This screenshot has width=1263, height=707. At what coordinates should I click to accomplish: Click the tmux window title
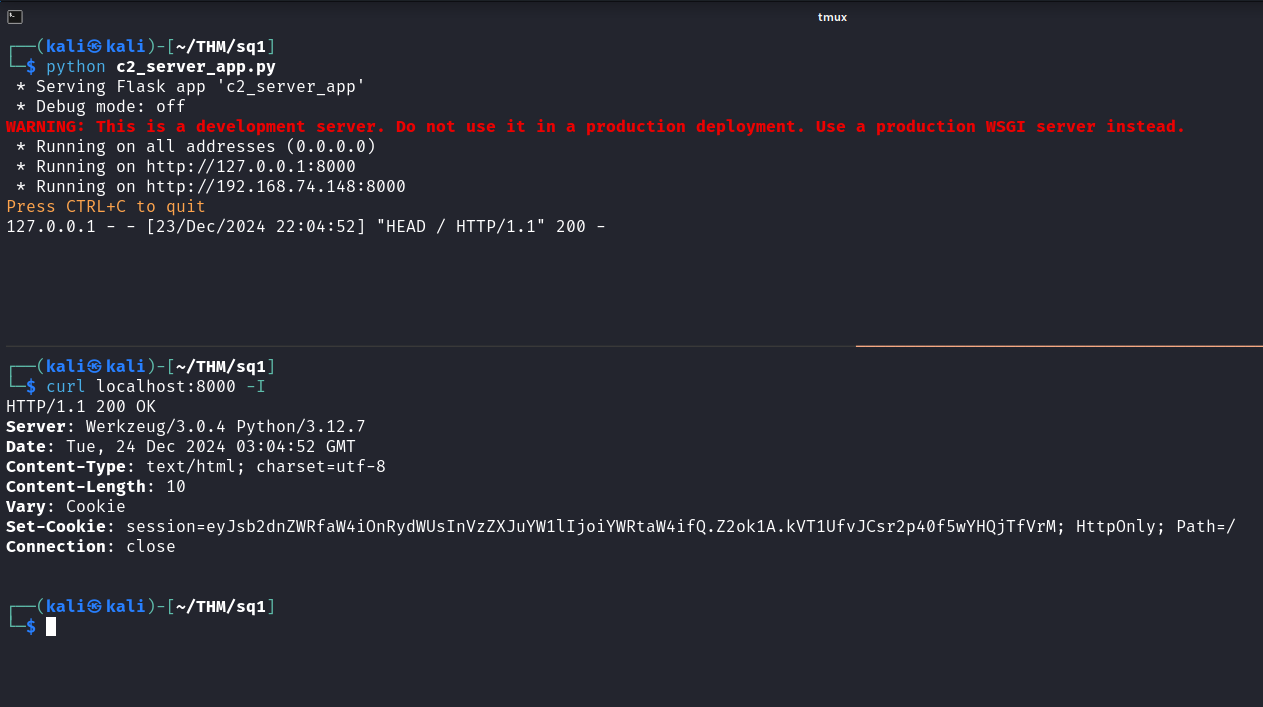tap(832, 17)
